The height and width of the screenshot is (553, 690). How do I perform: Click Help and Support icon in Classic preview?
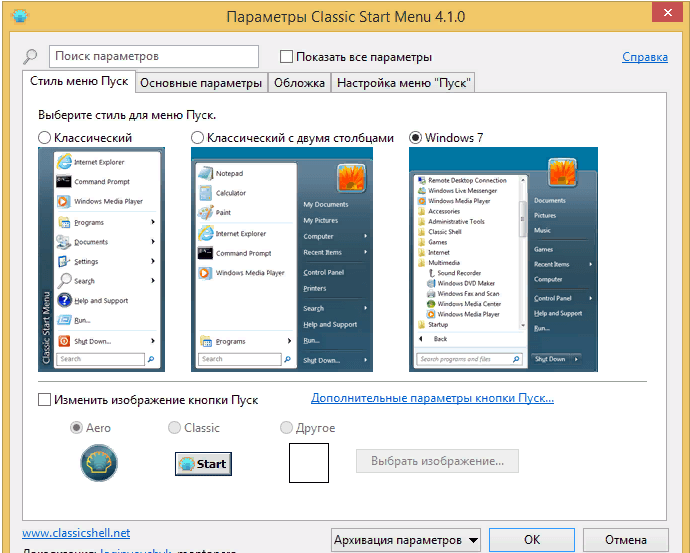tap(64, 300)
